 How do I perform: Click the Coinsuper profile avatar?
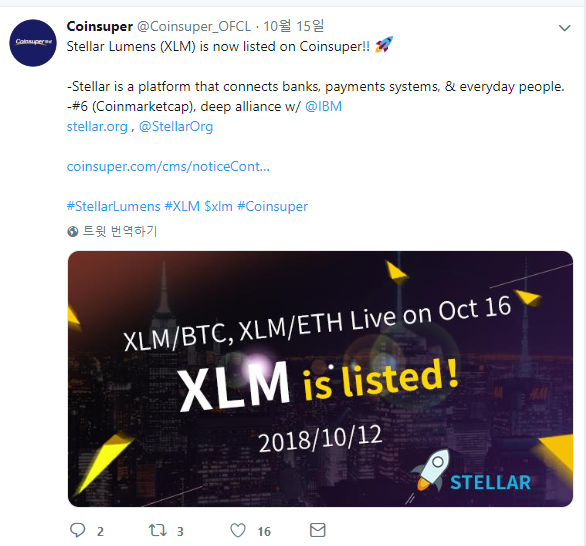(x=33, y=43)
